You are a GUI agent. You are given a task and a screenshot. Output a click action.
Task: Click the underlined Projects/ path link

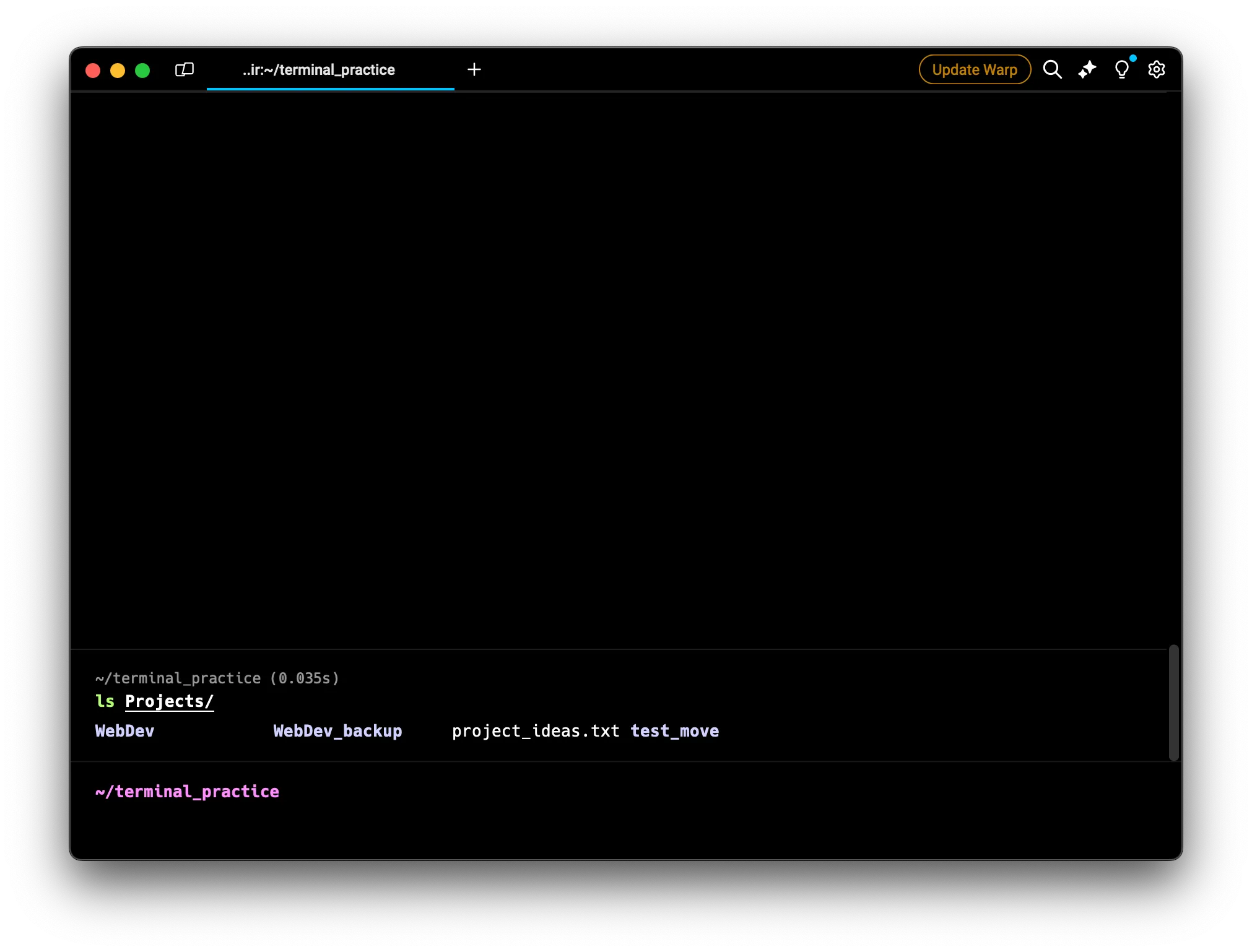(x=169, y=701)
